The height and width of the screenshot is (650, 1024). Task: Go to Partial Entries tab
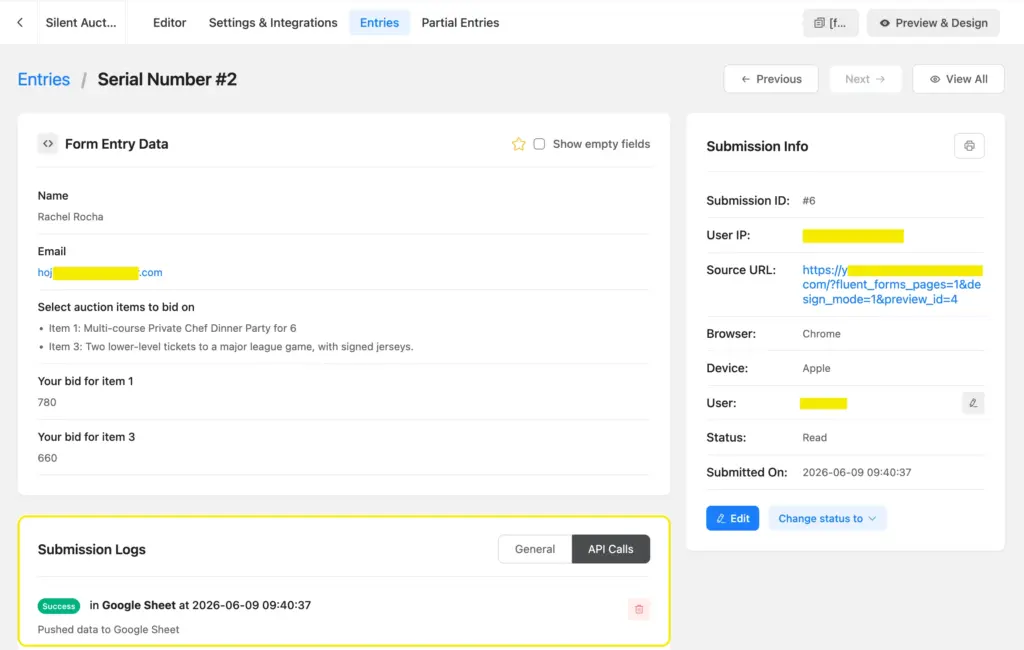[460, 22]
